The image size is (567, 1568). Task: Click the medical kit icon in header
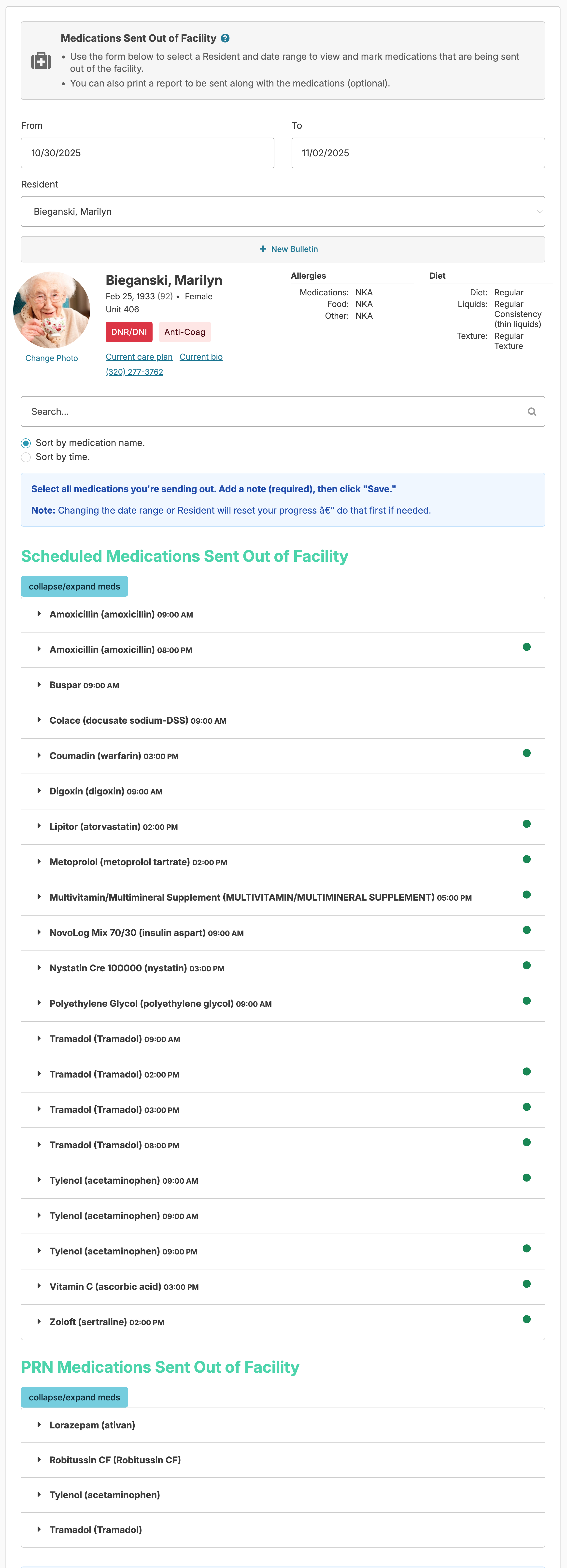click(41, 61)
